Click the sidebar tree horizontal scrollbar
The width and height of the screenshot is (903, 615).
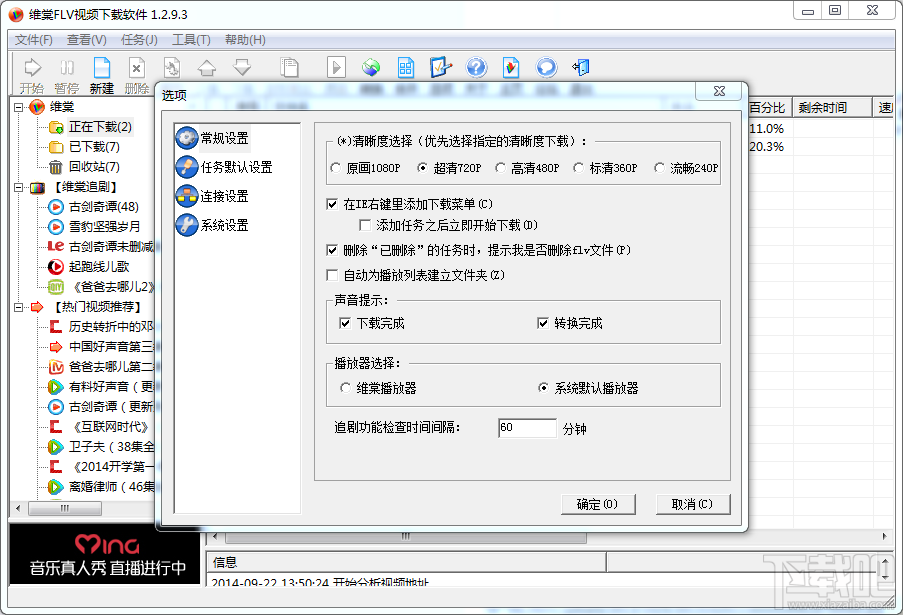pos(64,508)
